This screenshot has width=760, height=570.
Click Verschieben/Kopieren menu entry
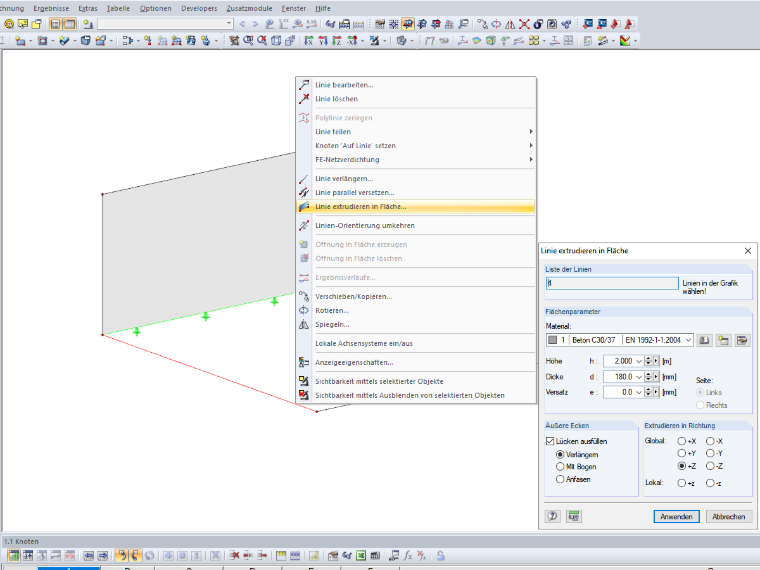coord(415,297)
